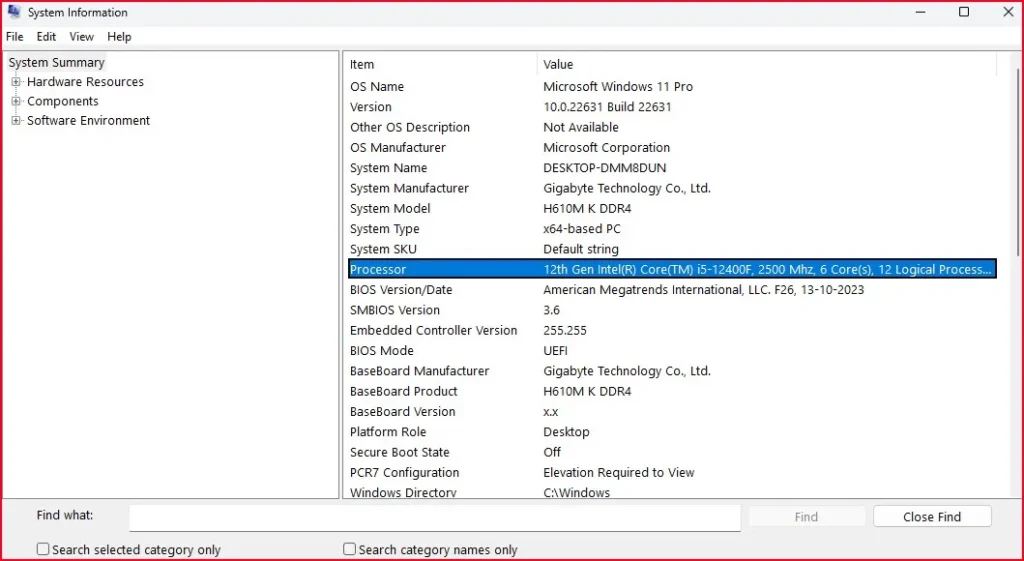The image size is (1024, 561).
Task: Select the System Name row
Action: click(673, 168)
